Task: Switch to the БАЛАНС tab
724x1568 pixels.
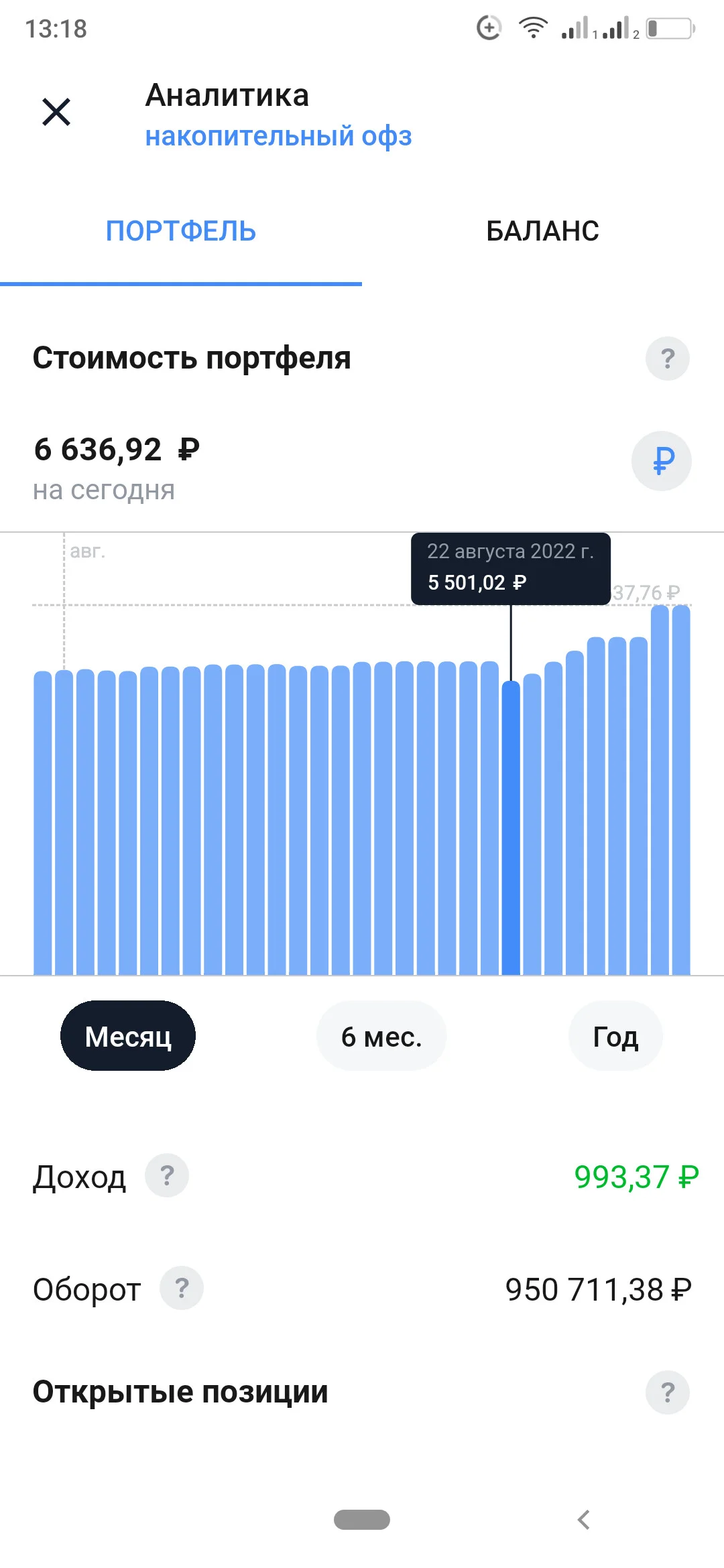Action: (543, 231)
